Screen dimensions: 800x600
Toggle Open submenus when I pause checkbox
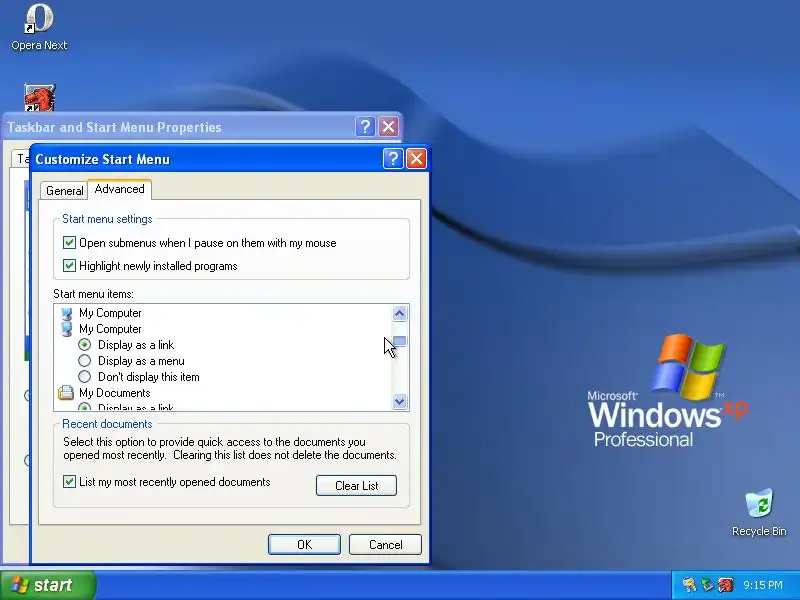(x=69, y=242)
